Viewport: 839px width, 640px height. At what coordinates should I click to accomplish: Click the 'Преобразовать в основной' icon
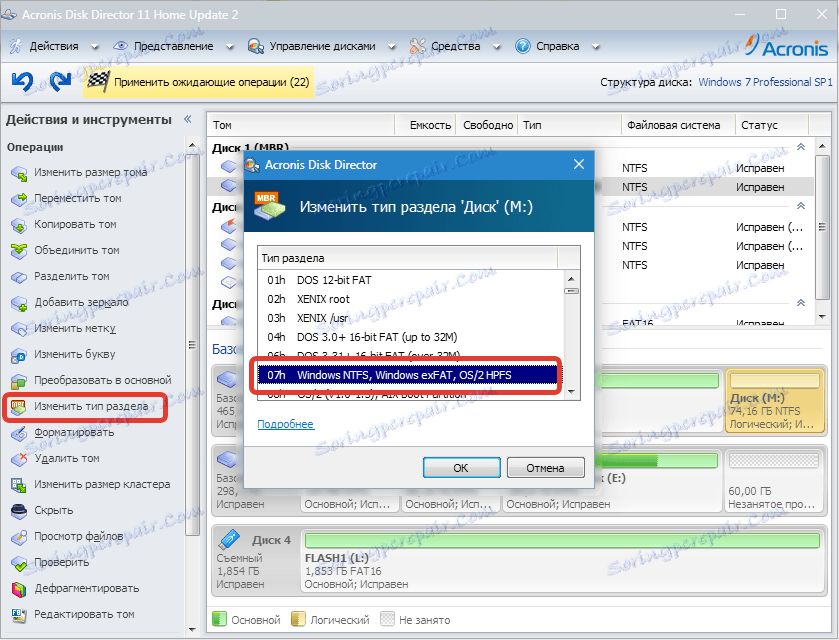pyautogui.click(x=19, y=380)
